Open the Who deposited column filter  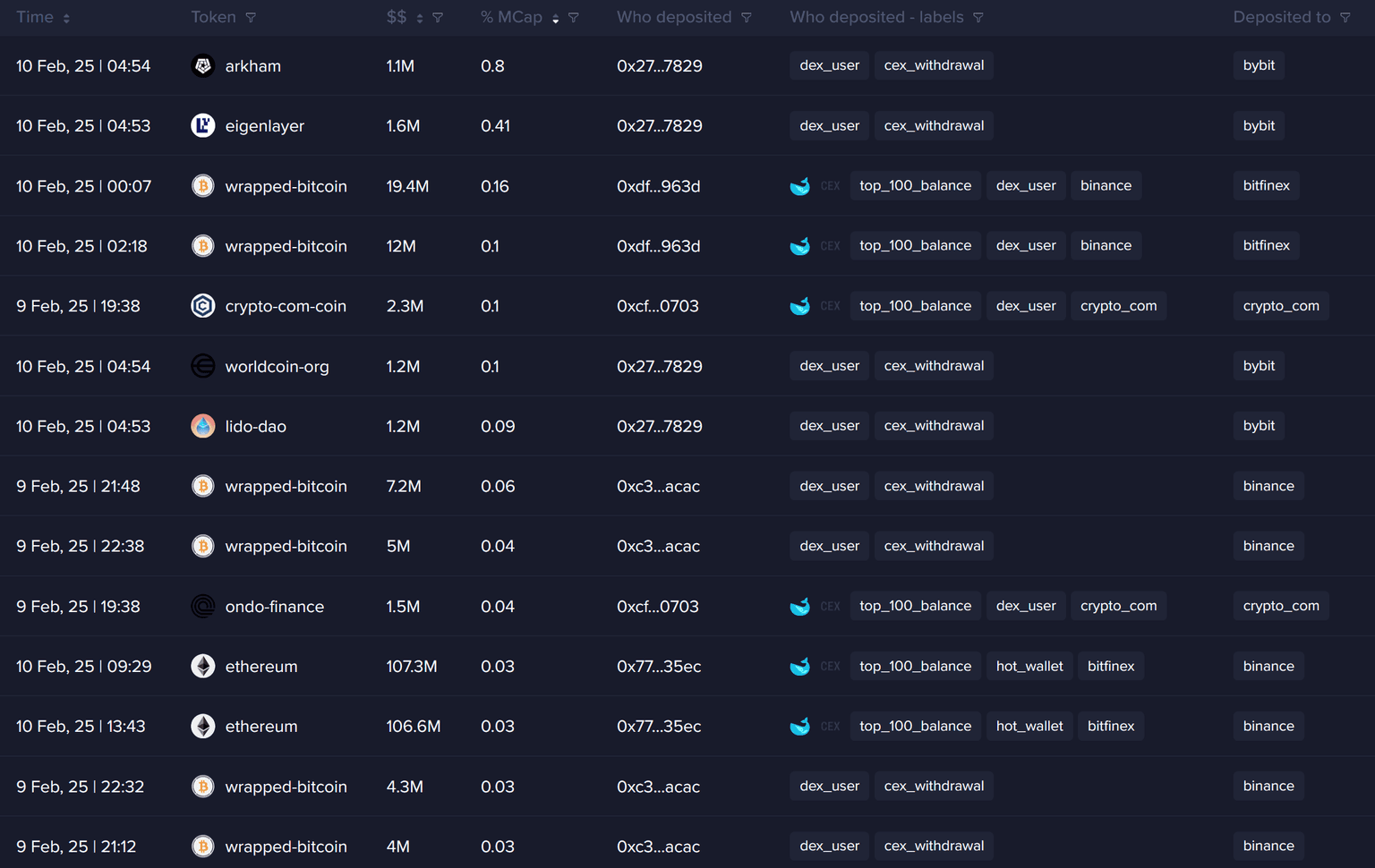tap(747, 18)
